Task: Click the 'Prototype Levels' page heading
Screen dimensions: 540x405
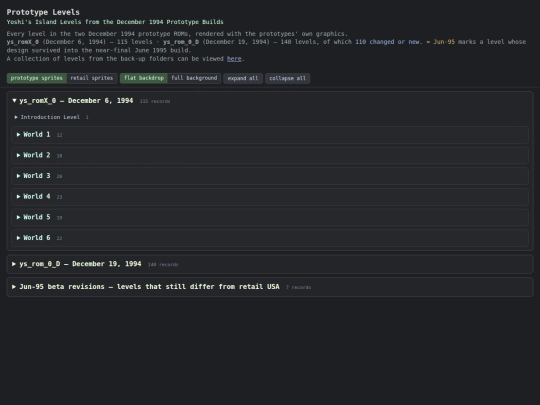Action: [43, 12]
